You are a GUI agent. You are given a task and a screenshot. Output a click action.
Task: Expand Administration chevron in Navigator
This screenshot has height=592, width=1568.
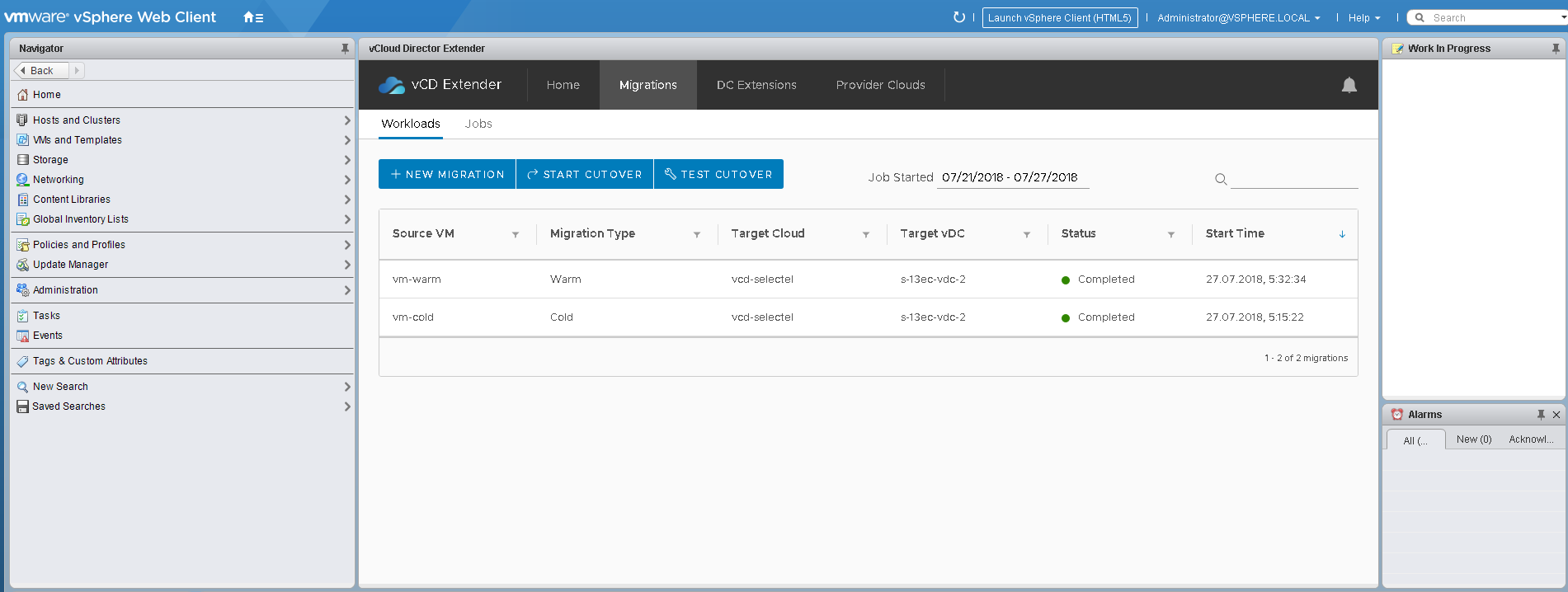(347, 290)
